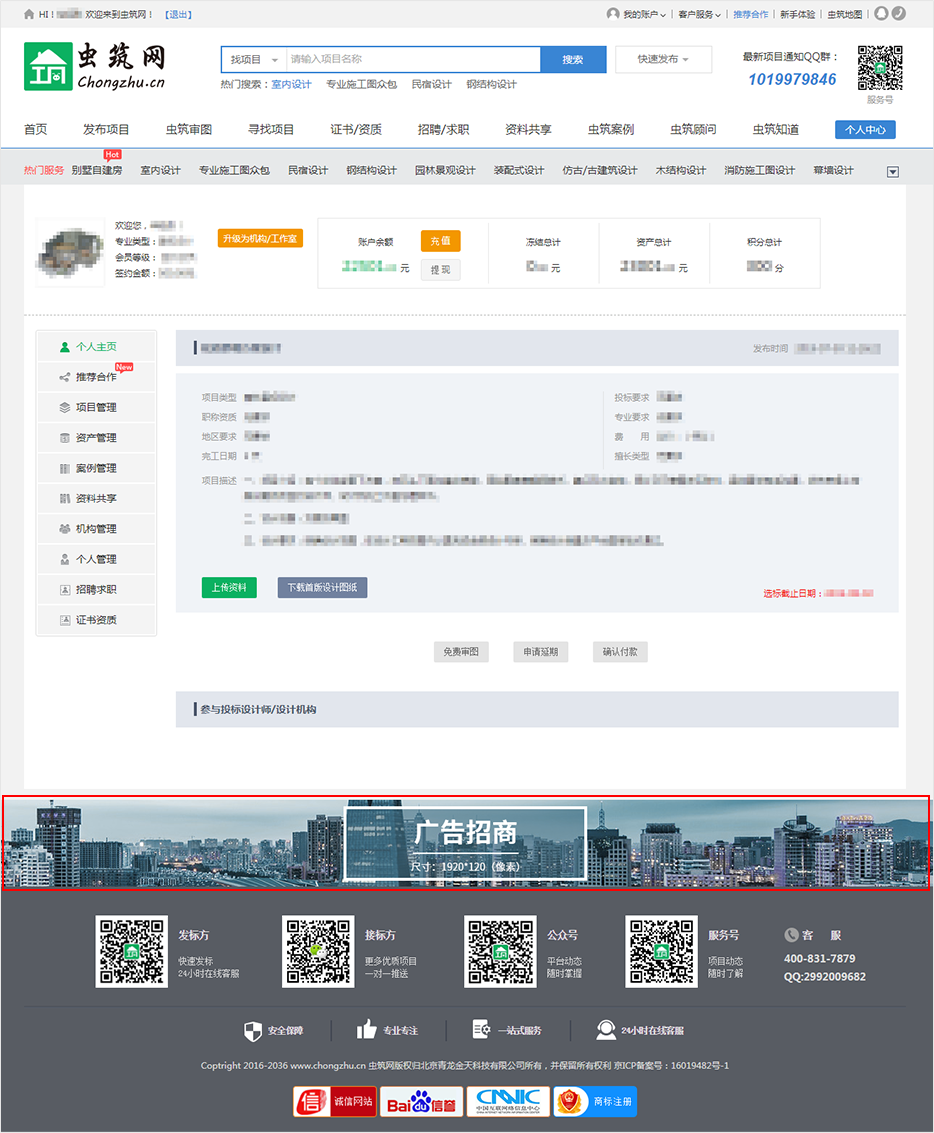Click the 机构管理 group icon in sidebar
This screenshot has height=1133, width=934.
click(65, 529)
